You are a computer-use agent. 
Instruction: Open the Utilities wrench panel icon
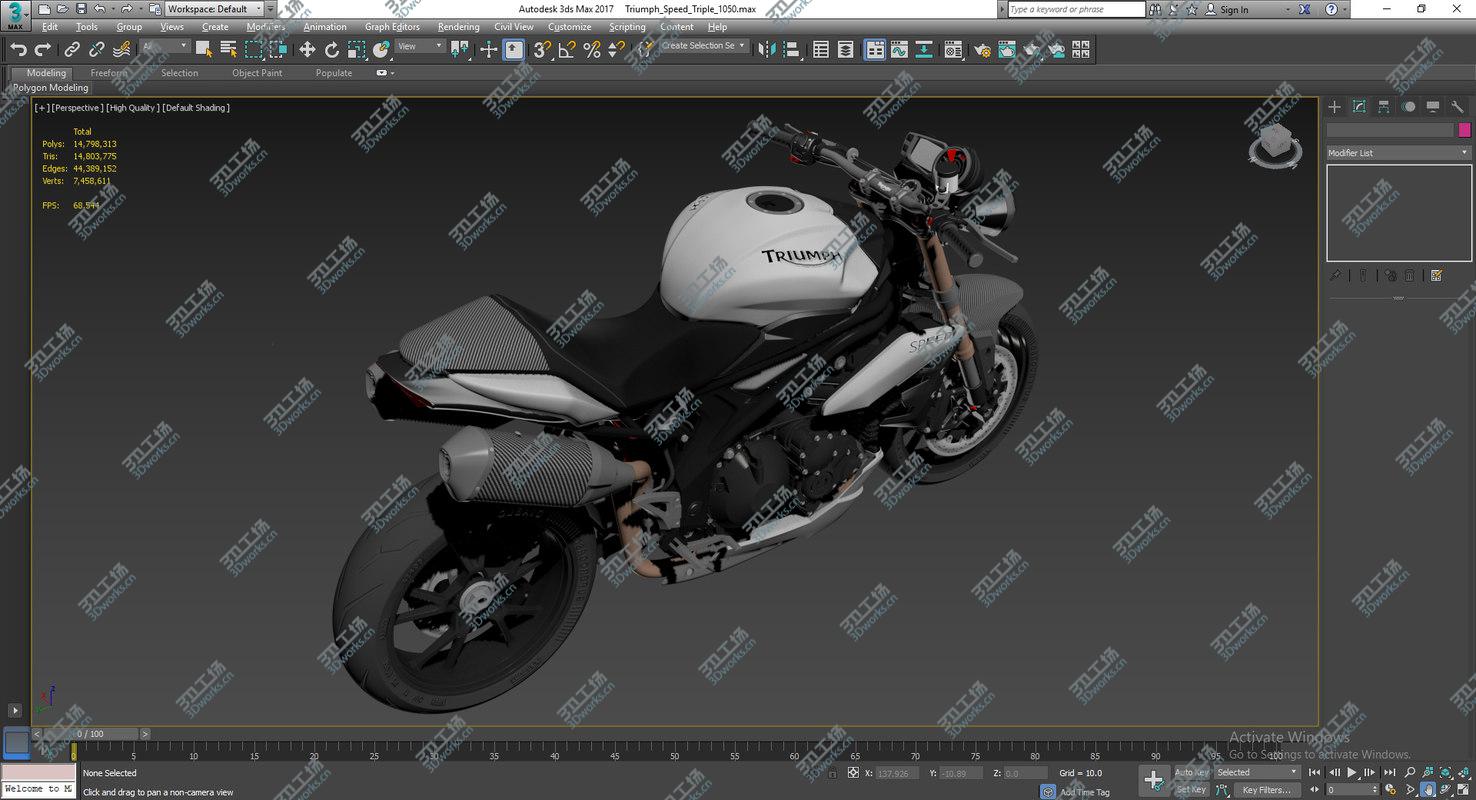coord(1457,107)
